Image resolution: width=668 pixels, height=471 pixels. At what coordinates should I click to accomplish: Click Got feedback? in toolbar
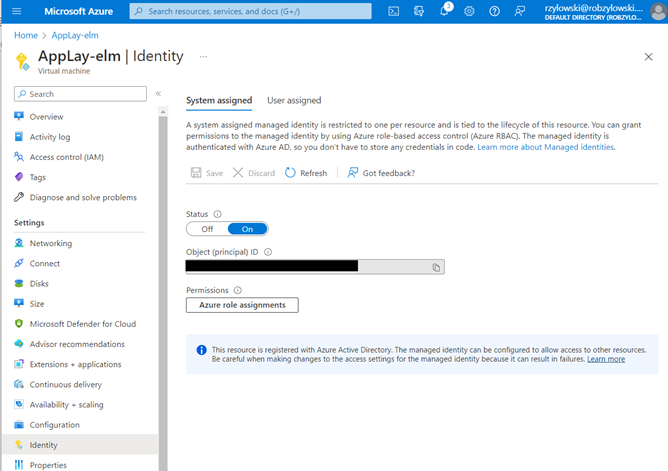pos(381,173)
